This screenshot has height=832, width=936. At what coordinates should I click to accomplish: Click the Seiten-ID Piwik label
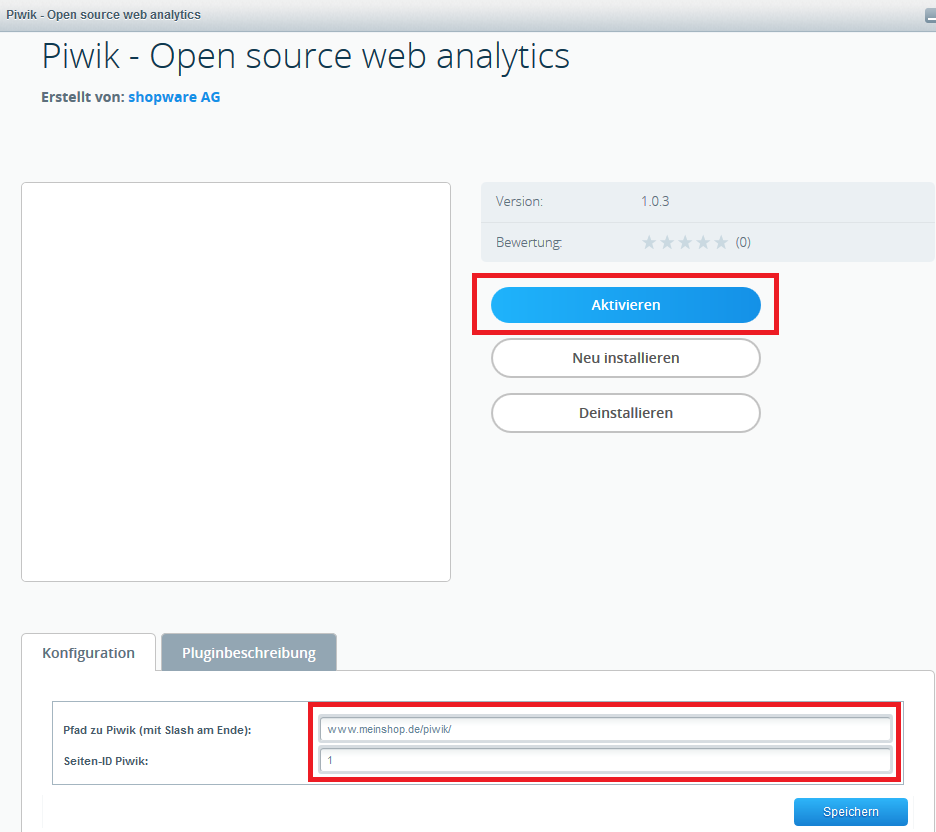click(106, 761)
